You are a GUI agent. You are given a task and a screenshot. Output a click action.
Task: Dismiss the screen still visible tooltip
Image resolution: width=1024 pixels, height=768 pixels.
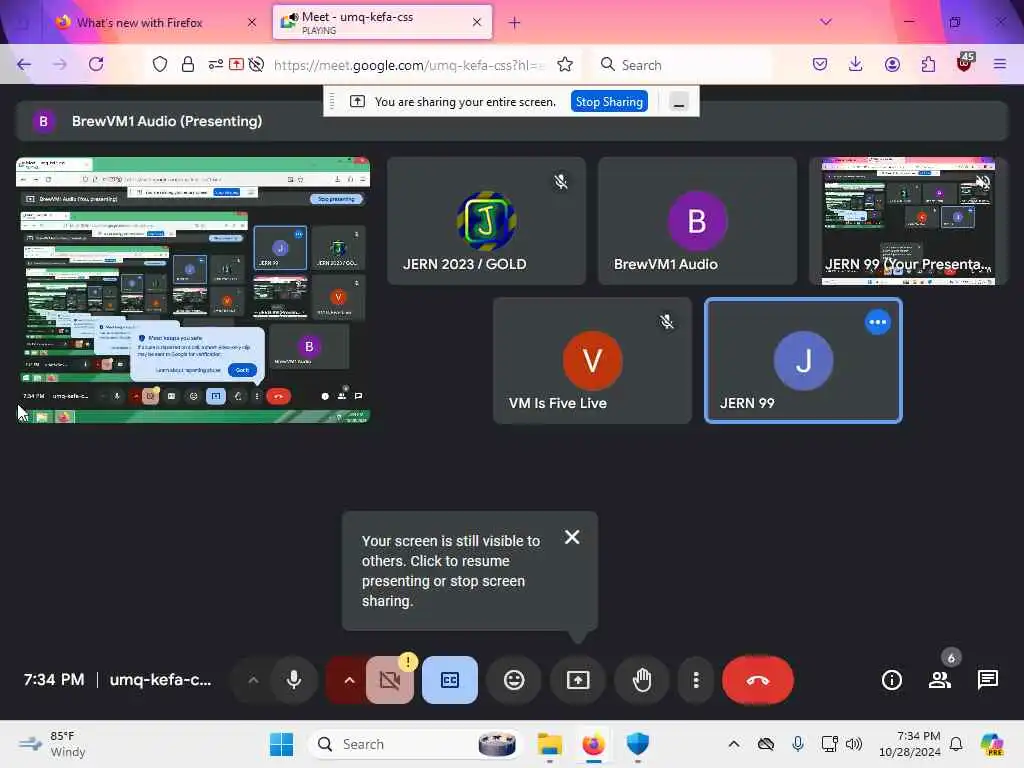(x=572, y=537)
